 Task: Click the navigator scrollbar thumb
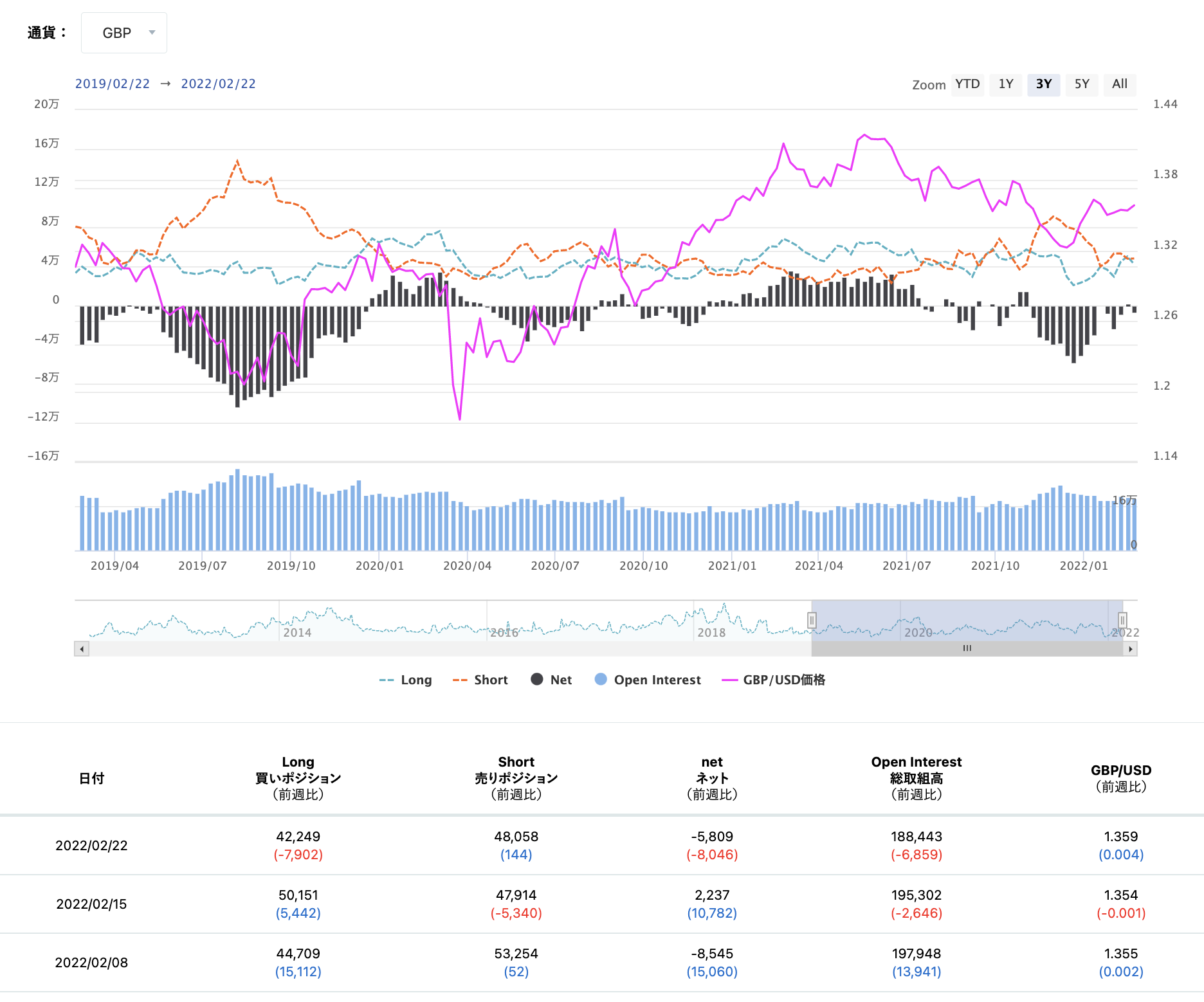click(x=967, y=649)
